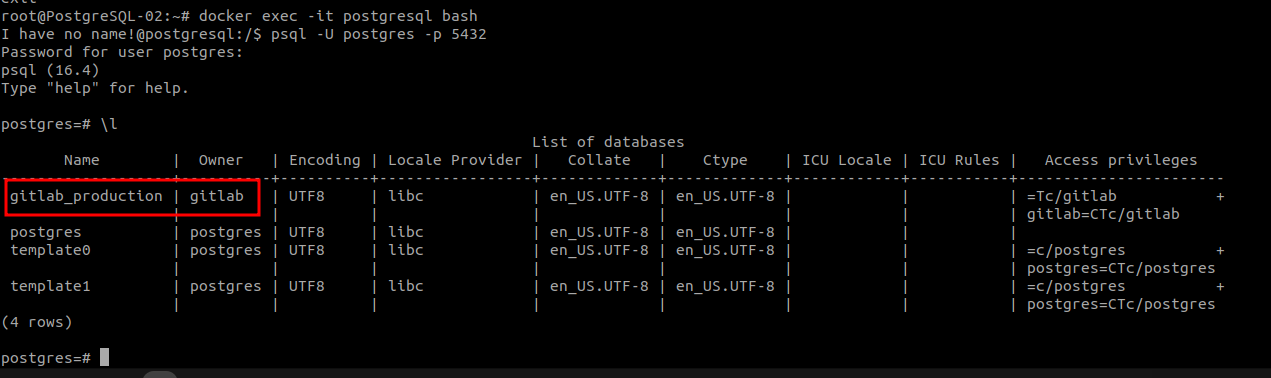Click the Encoding column header
The image size is (1271, 378).
pyautogui.click(x=325, y=160)
